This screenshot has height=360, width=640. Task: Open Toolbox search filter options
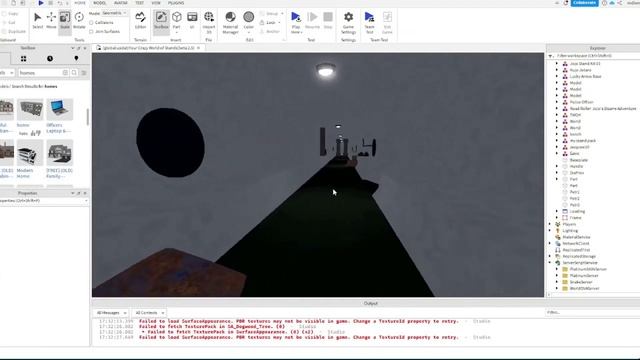click(84, 73)
